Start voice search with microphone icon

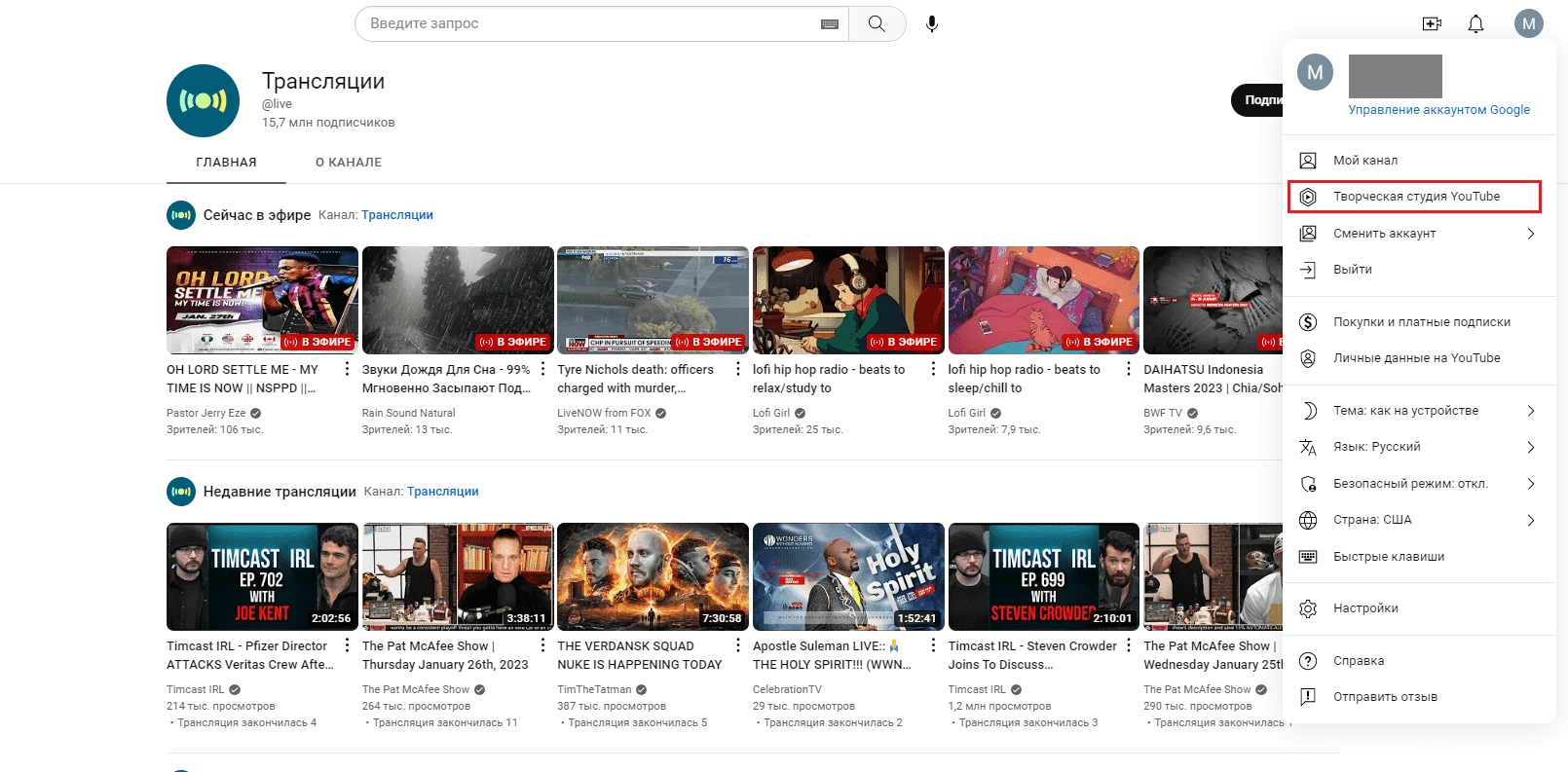point(932,23)
